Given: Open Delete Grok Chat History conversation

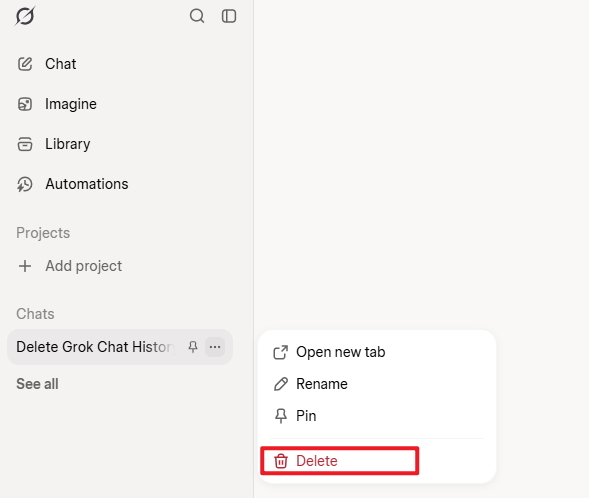Looking at the screenshot, I should tap(95, 347).
